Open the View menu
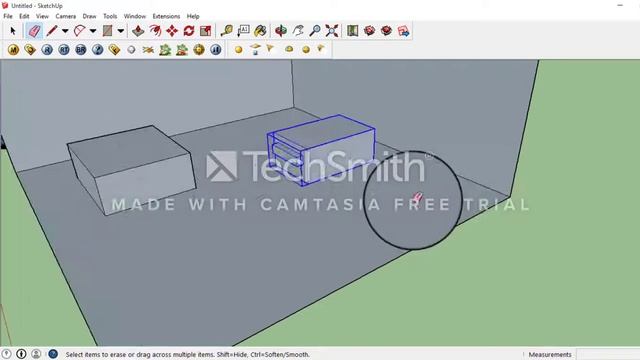Screen dimensions: 640x360 pos(42,16)
